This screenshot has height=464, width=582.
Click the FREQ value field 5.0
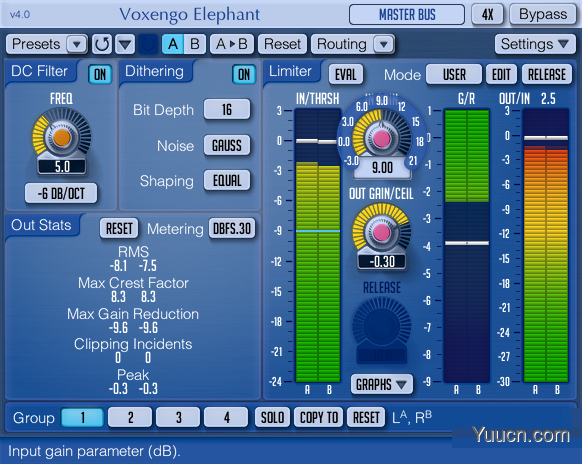[62, 167]
